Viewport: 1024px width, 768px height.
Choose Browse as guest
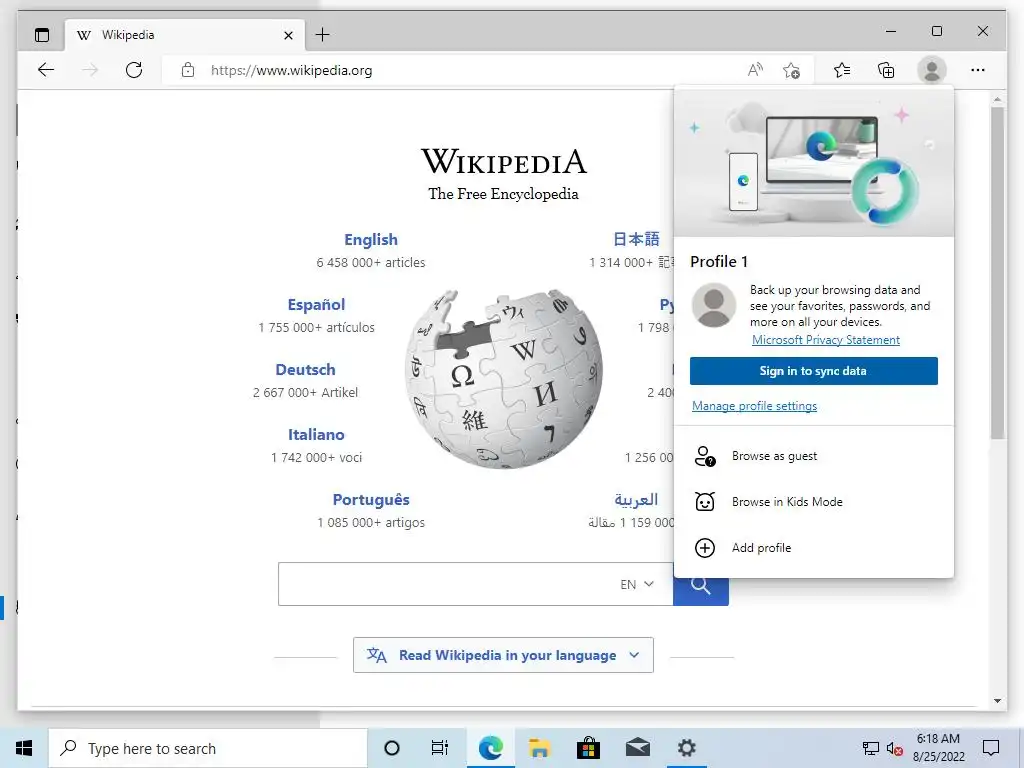814,456
